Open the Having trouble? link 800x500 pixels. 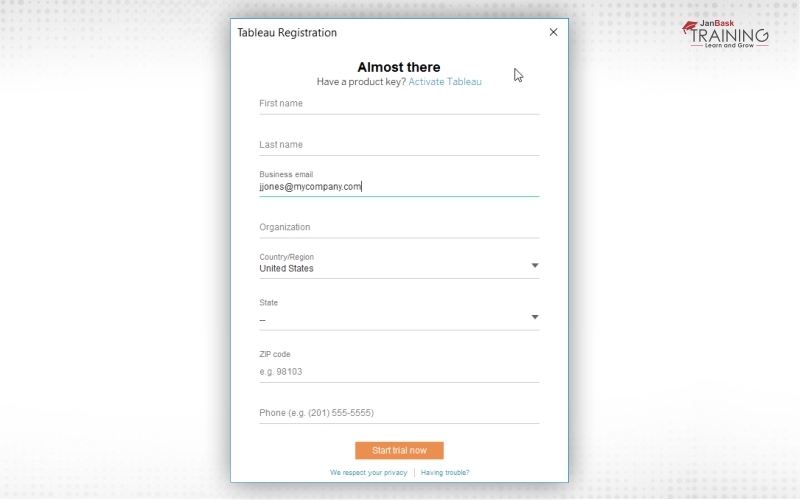[445, 472]
